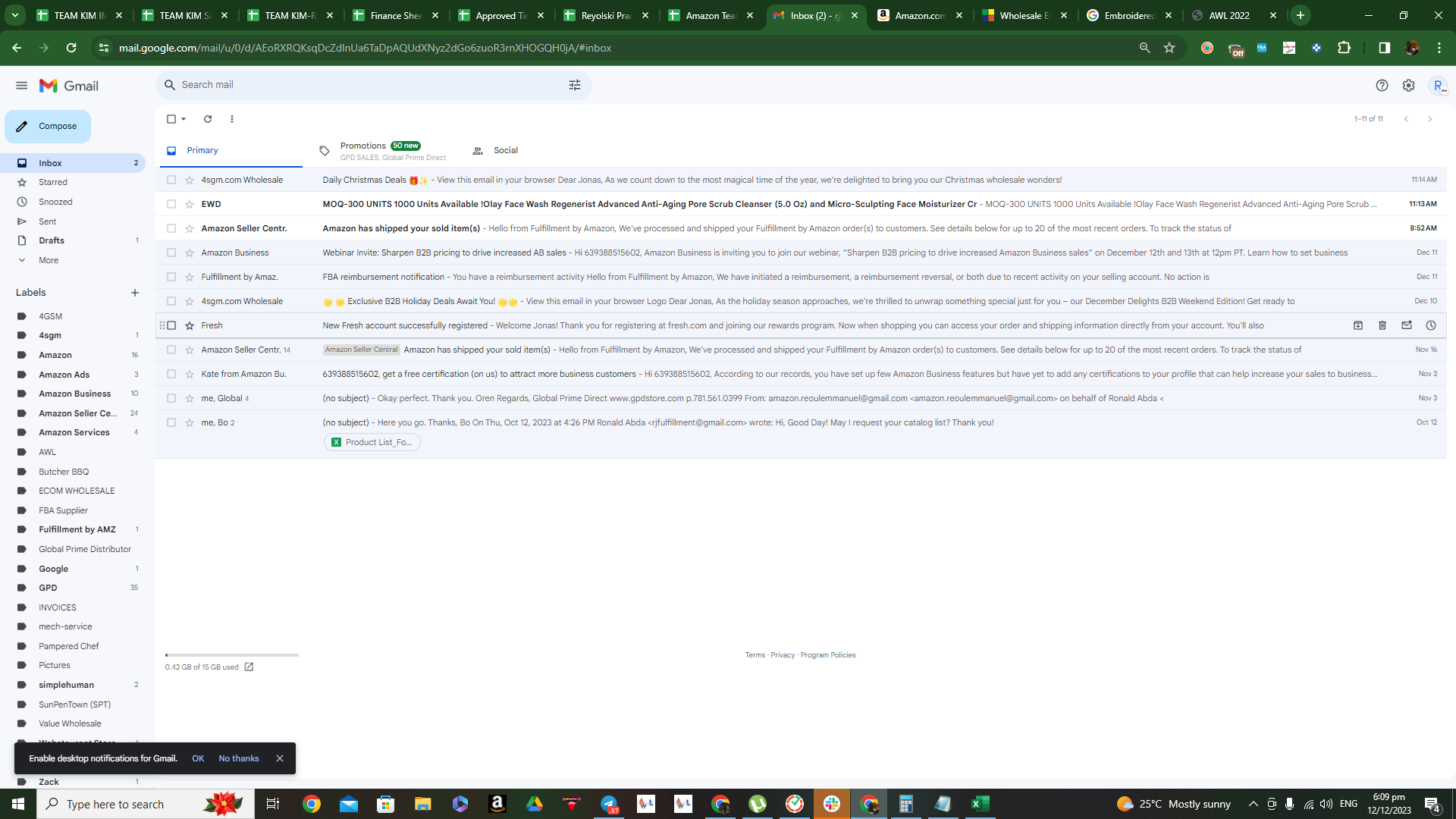1456x819 pixels.
Task: Open a new browser tab
Action: (1301, 15)
